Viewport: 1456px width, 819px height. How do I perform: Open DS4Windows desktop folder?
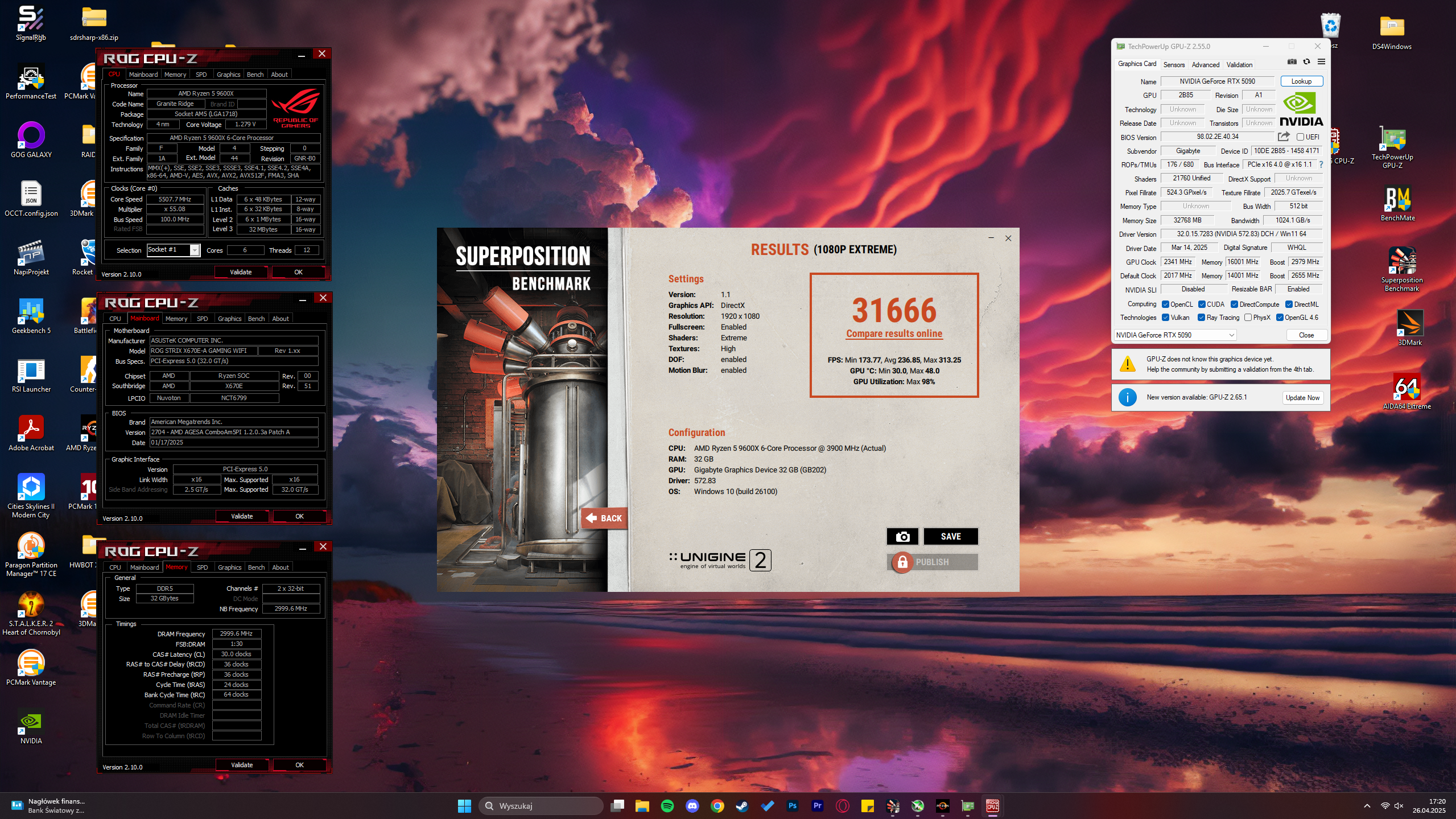pyautogui.click(x=1392, y=33)
